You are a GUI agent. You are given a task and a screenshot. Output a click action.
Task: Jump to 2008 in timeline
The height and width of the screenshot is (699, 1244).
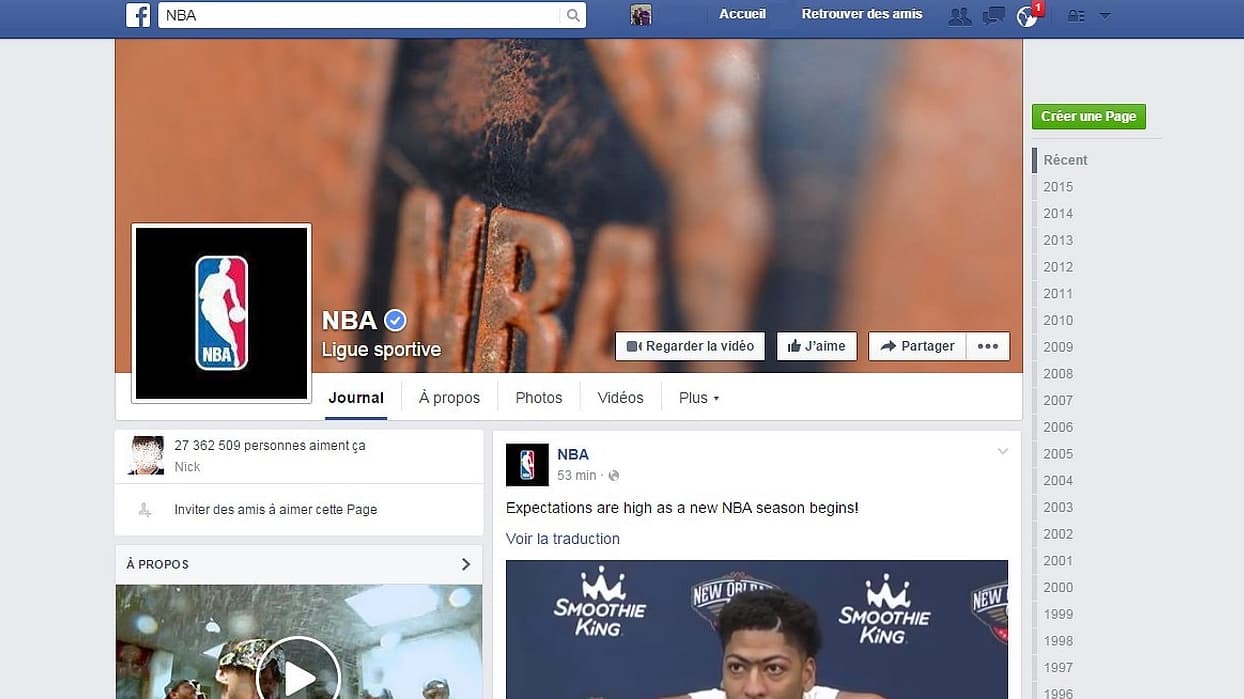tap(1058, 374)
